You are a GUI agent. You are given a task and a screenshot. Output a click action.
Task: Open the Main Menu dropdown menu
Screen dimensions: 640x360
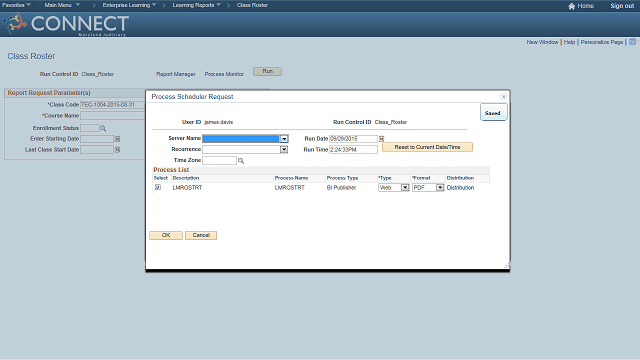[x=62, y=5]
